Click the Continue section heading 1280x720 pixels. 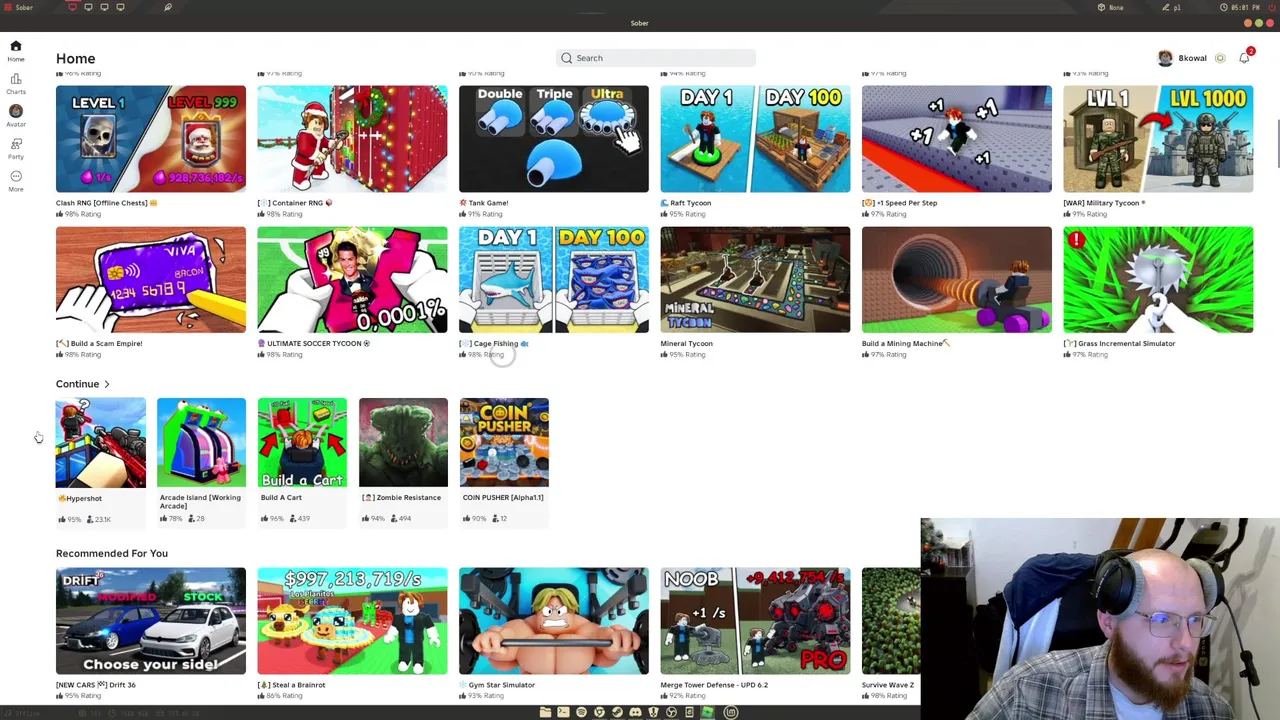[77, 384]
